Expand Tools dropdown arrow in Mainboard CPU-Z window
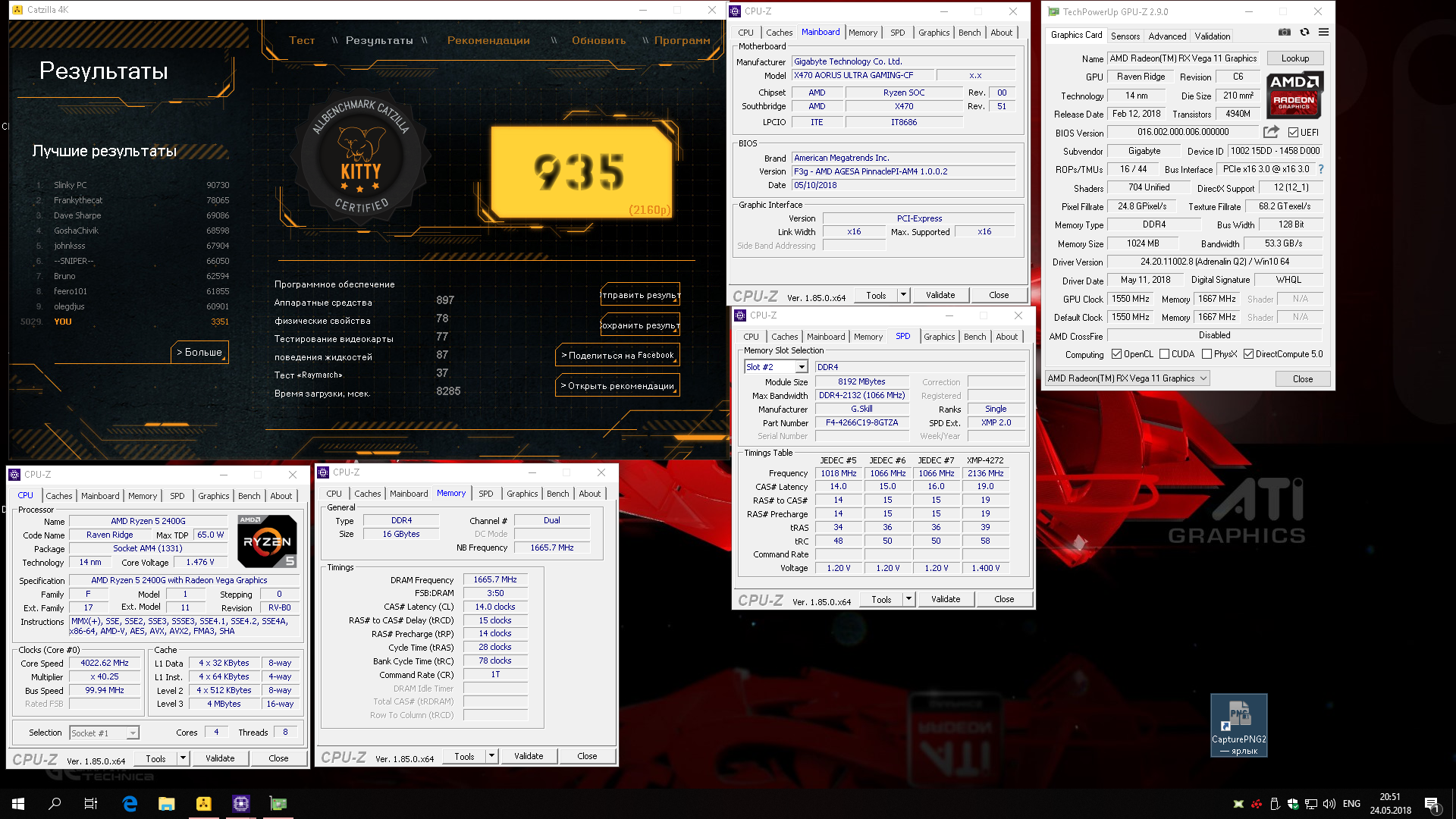 (x=903, y=295)
